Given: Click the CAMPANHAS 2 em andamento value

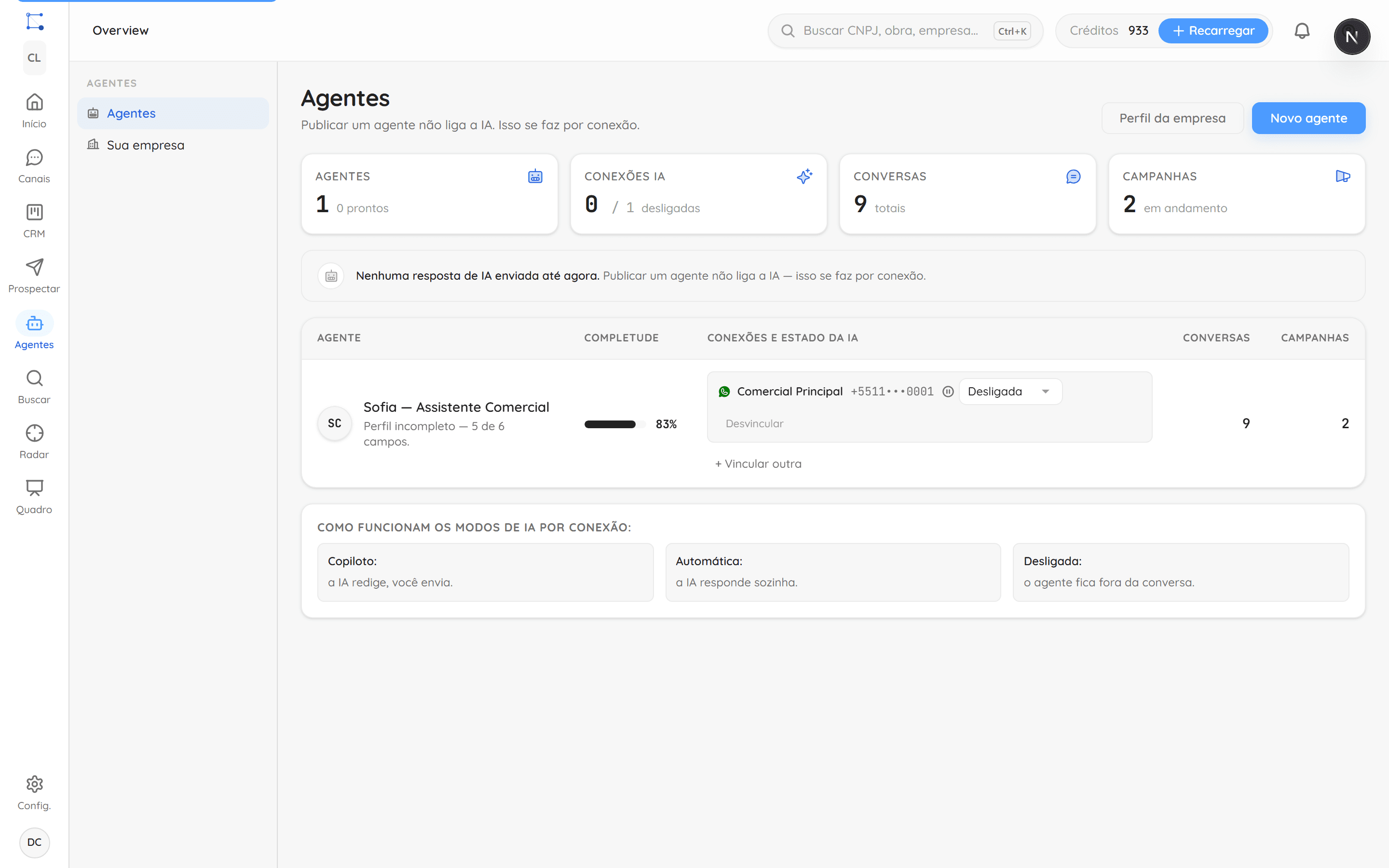Looking at the screenshot, I should [1174, 204].
